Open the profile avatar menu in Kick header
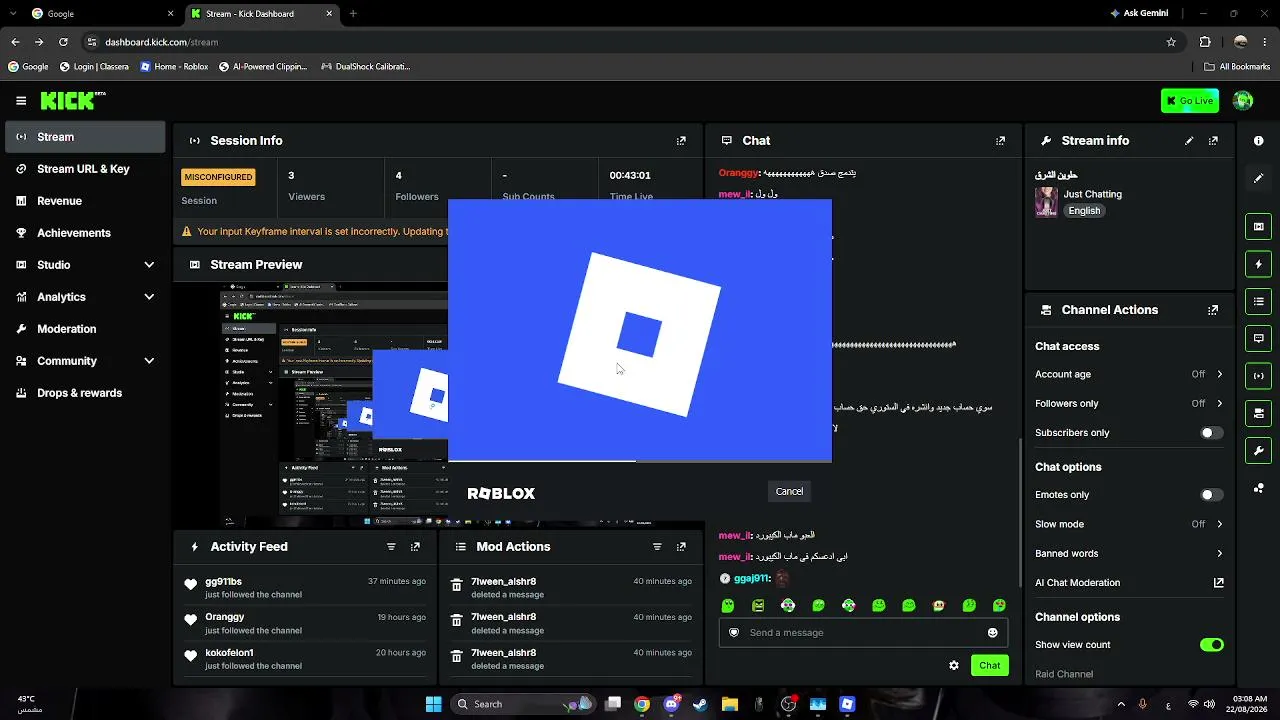 pyautogui.click(x=1243, y=101)
